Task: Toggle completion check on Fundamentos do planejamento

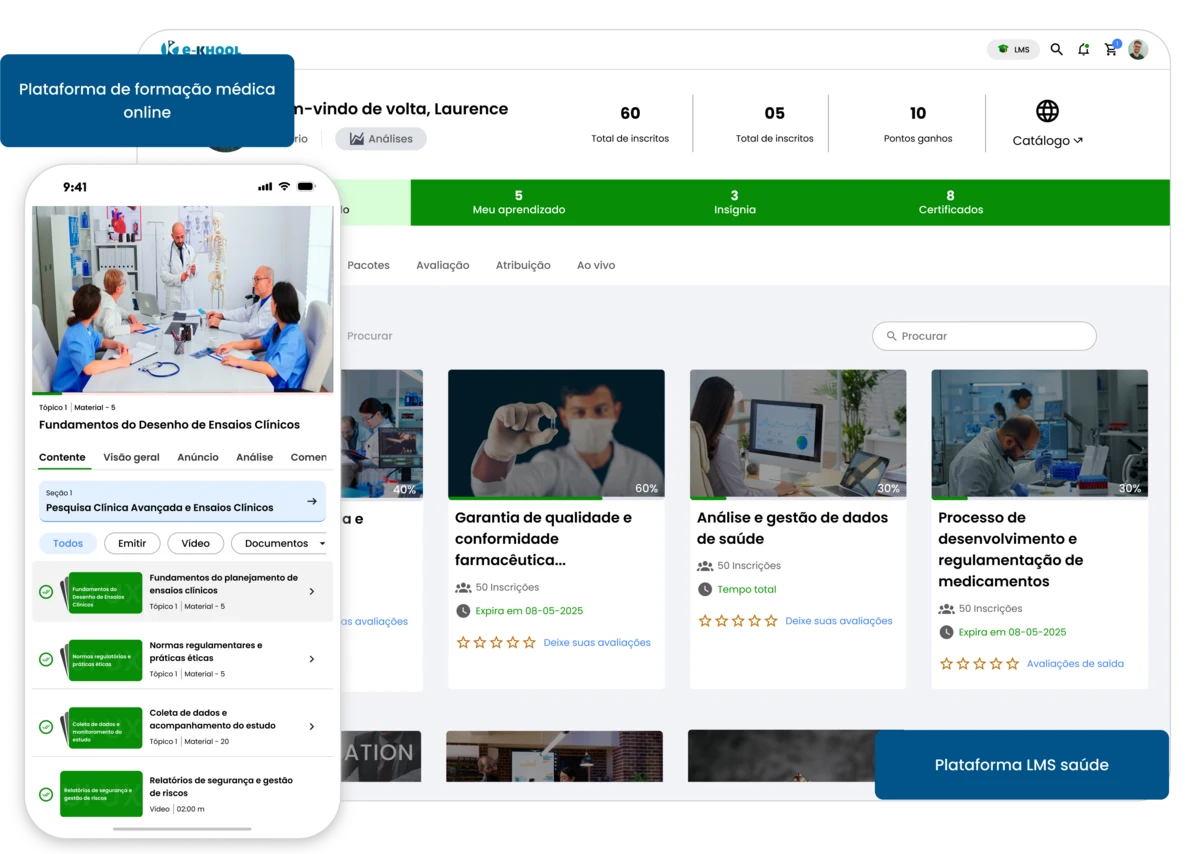Action: pos(46,591)
